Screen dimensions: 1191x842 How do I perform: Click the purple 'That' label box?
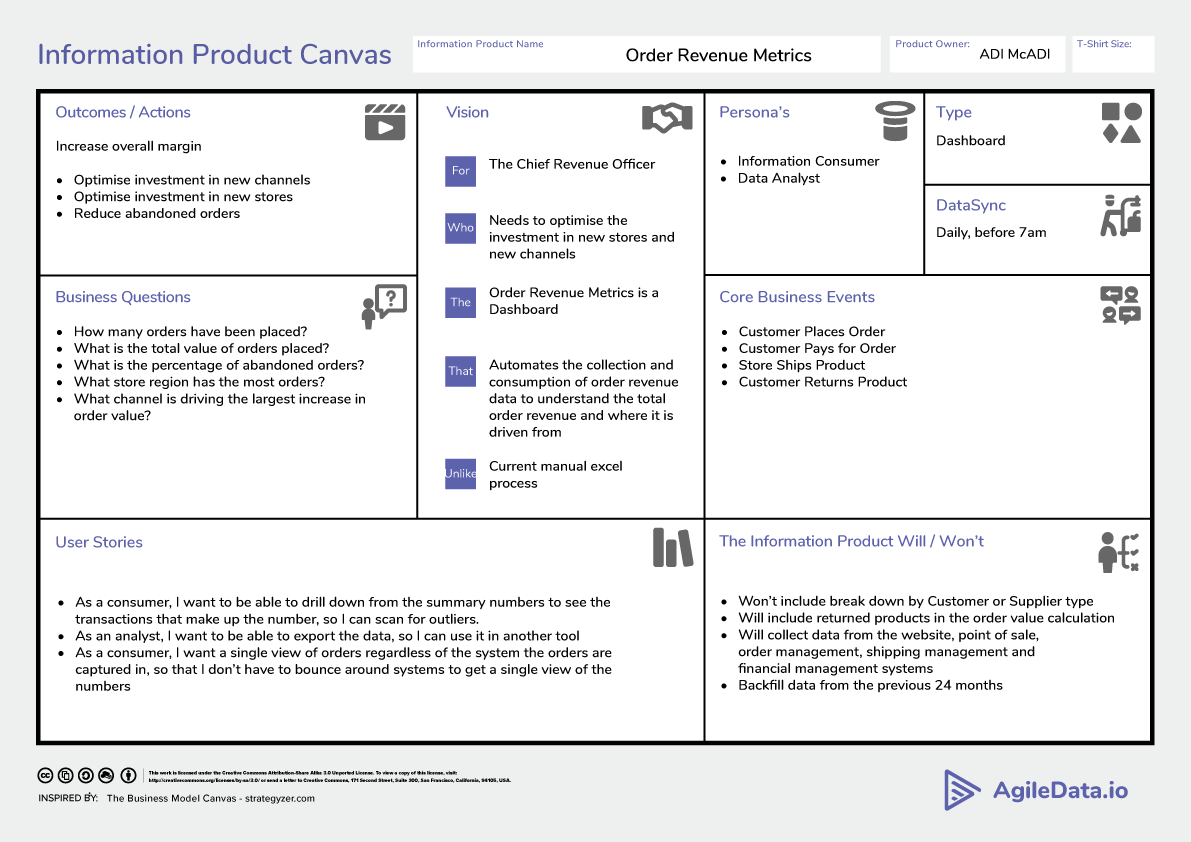pyautogui.click(x=460, y=371)
